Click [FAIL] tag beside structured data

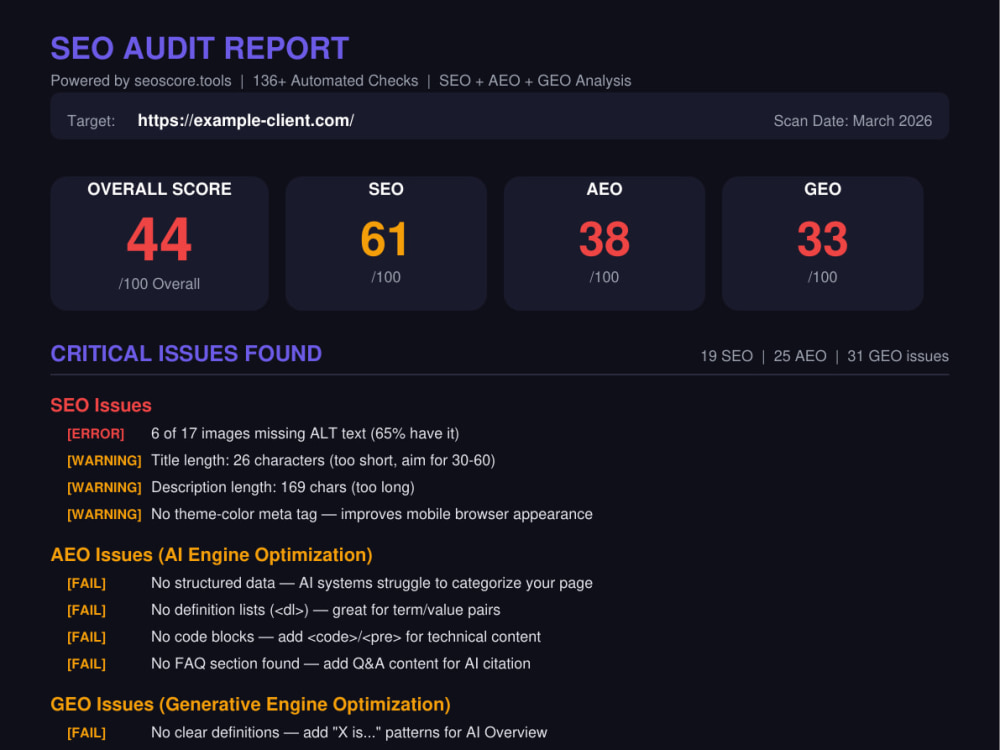(x=86, y=584)
